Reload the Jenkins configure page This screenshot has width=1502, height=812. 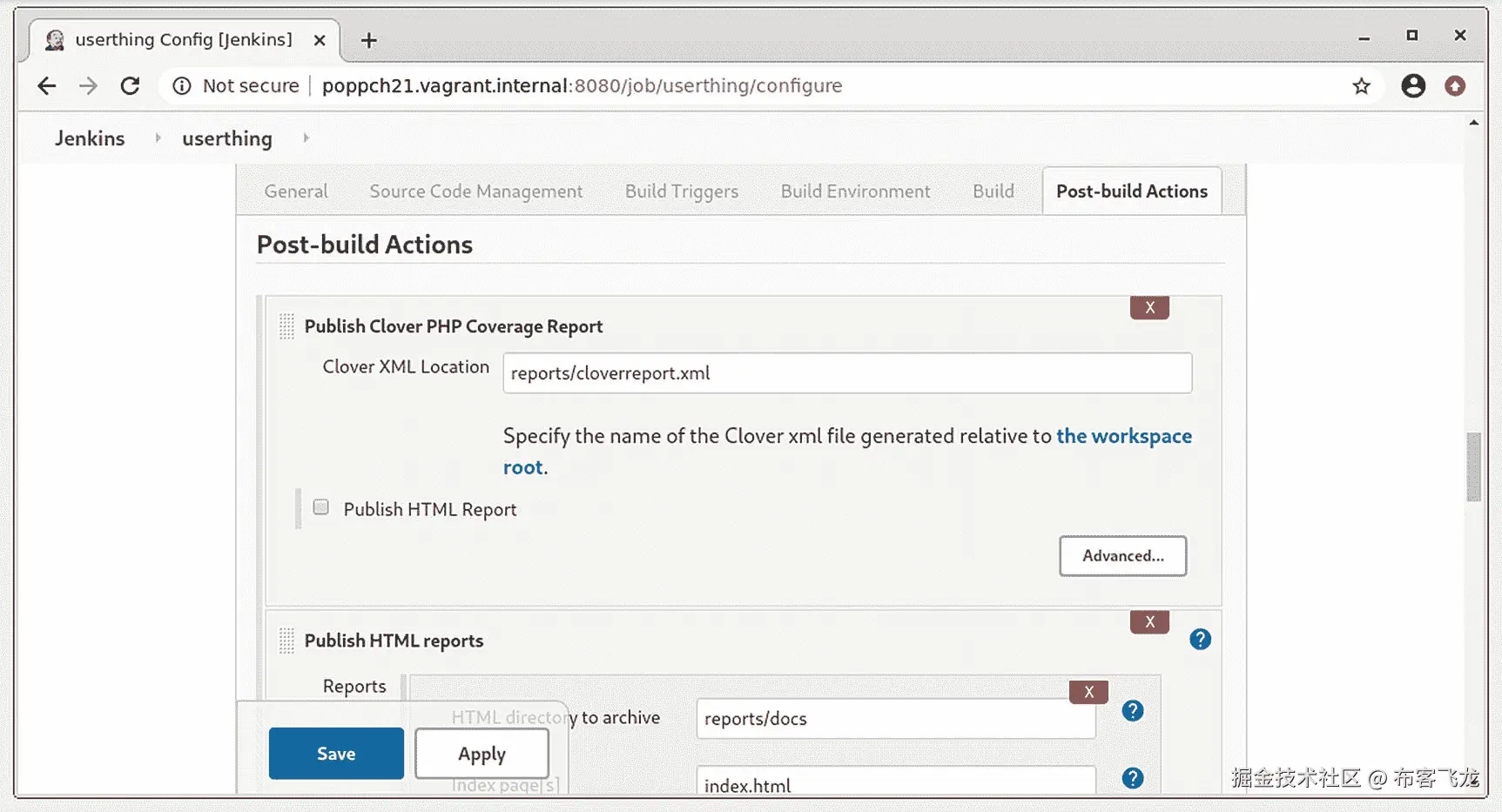tap(130, 85)
